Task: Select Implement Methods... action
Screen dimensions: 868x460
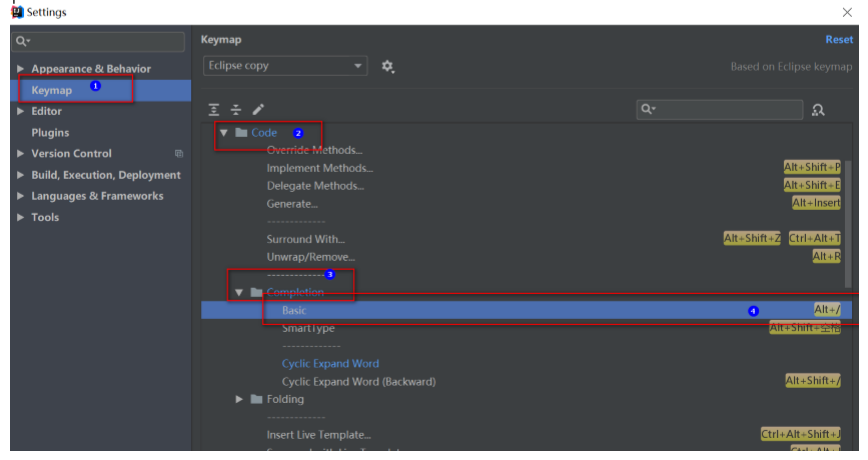Action: [319, 168]
